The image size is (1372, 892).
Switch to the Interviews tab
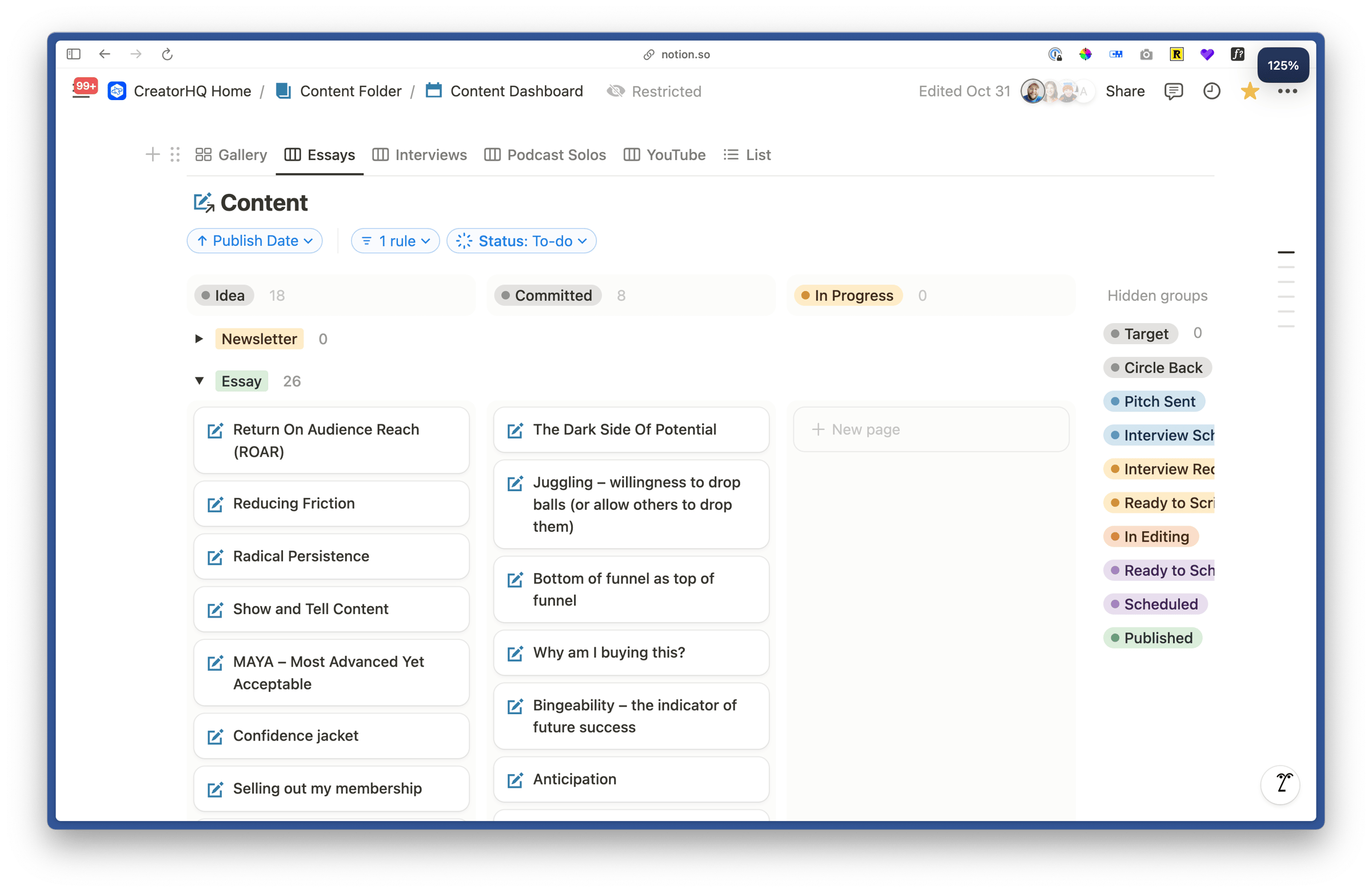click(x=420, y=154)
